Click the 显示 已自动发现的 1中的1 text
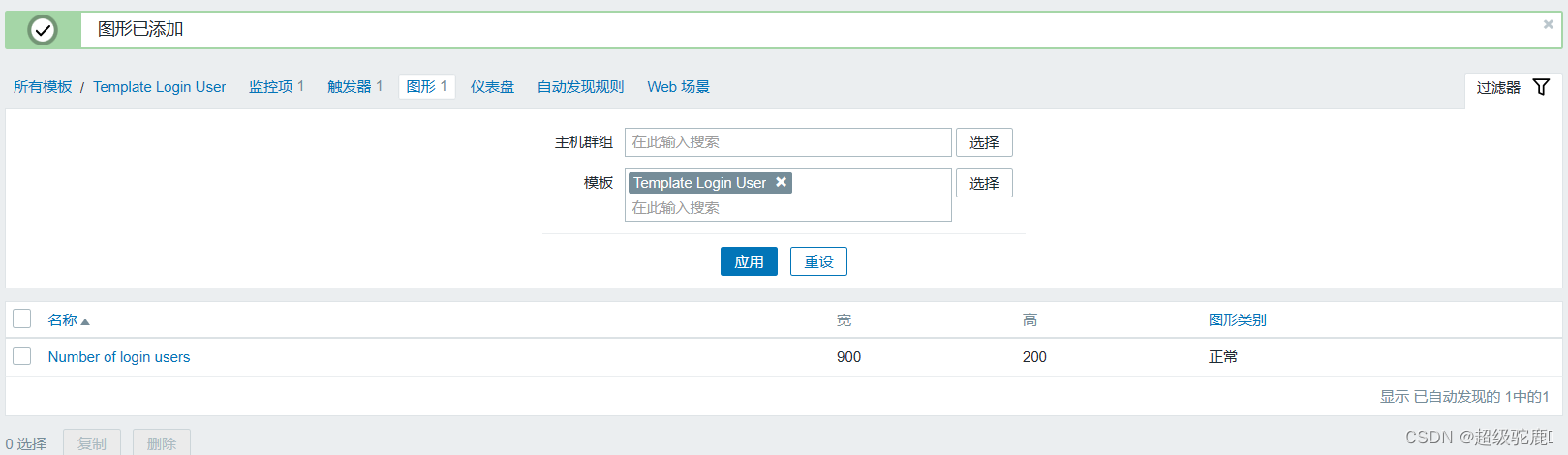Viewport: 1568px width, 455px height. (x=1464, y=397)
